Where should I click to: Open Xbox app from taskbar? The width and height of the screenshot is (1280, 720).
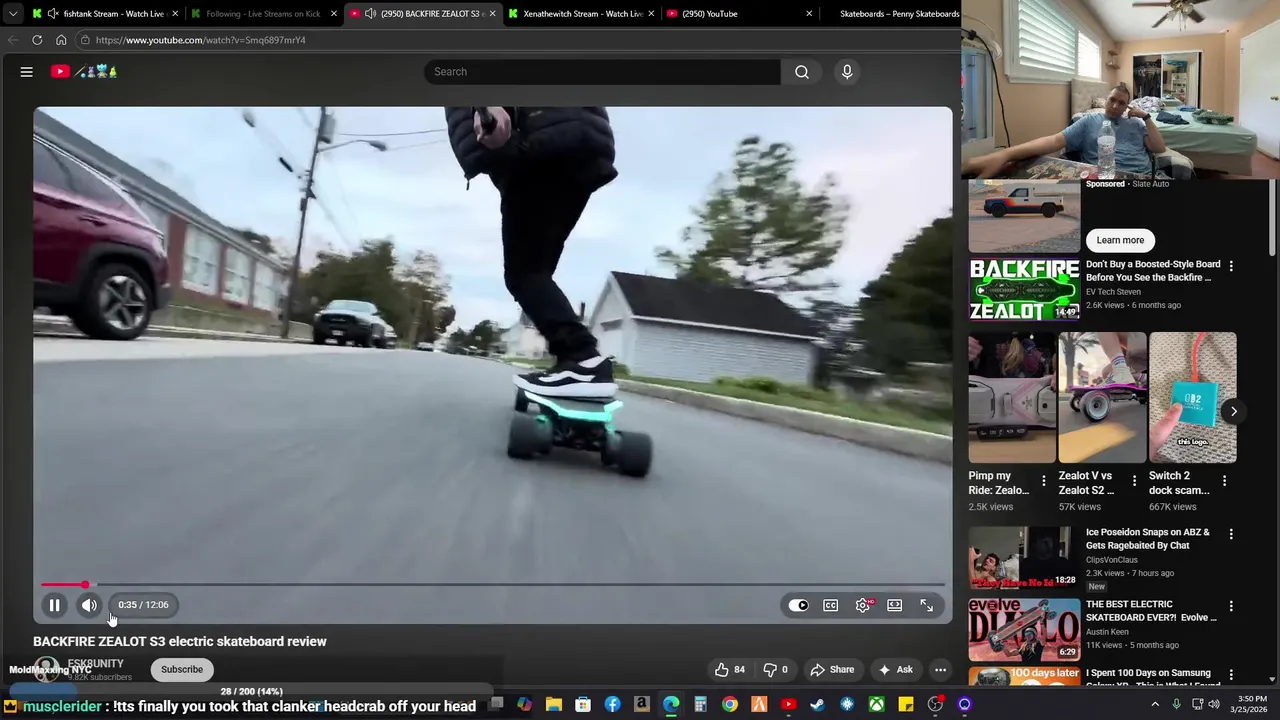click(x=877, y=705)
